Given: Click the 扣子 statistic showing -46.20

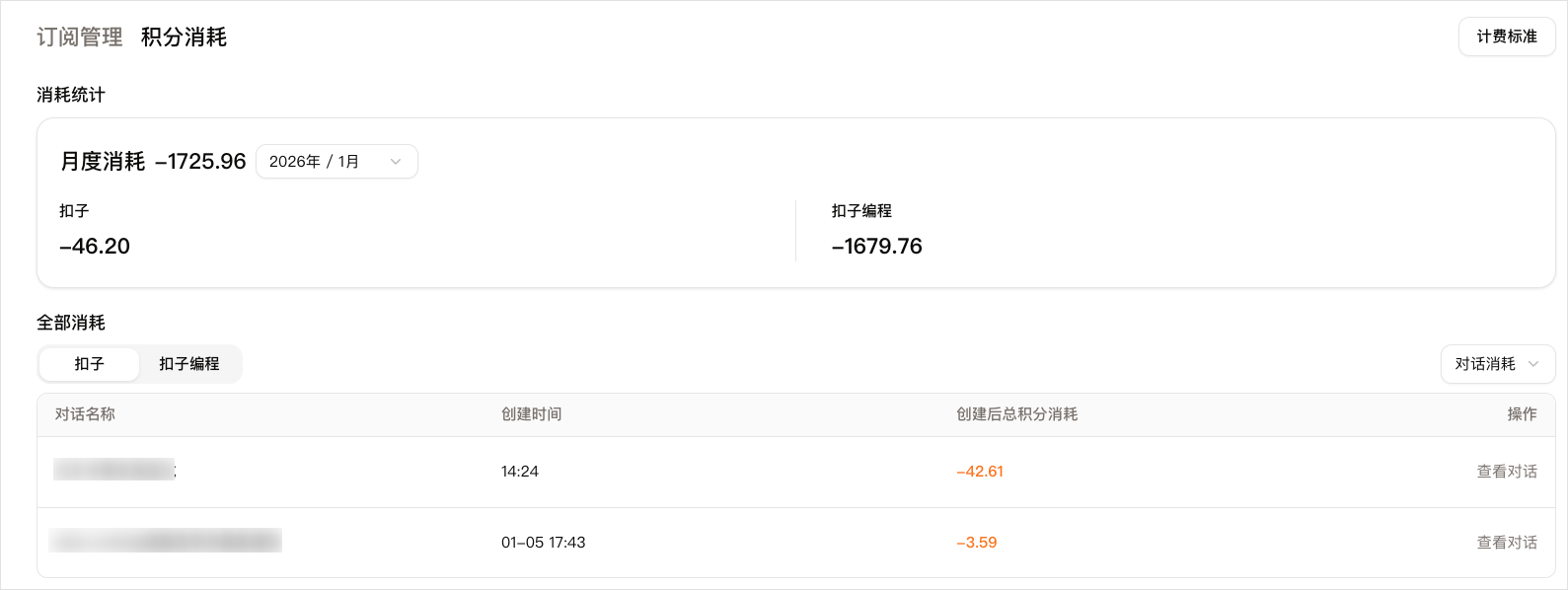Looking at the screenshot, I should coord(95,246).
